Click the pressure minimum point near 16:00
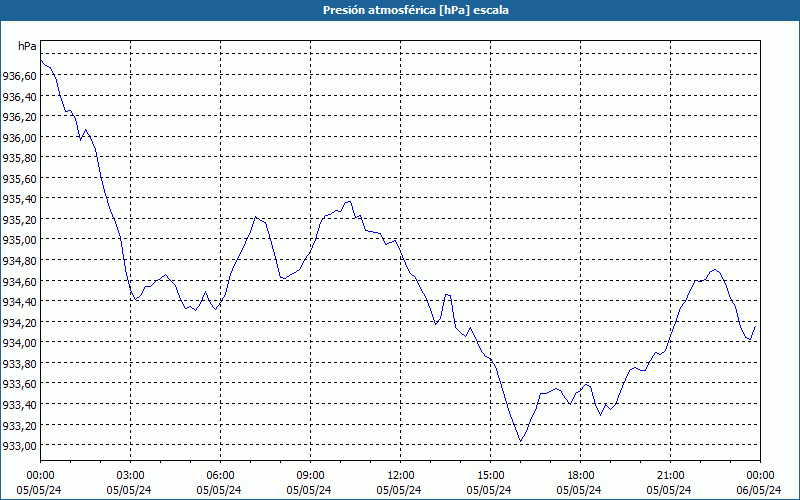 pyautogui.click(x=520, y=441)
